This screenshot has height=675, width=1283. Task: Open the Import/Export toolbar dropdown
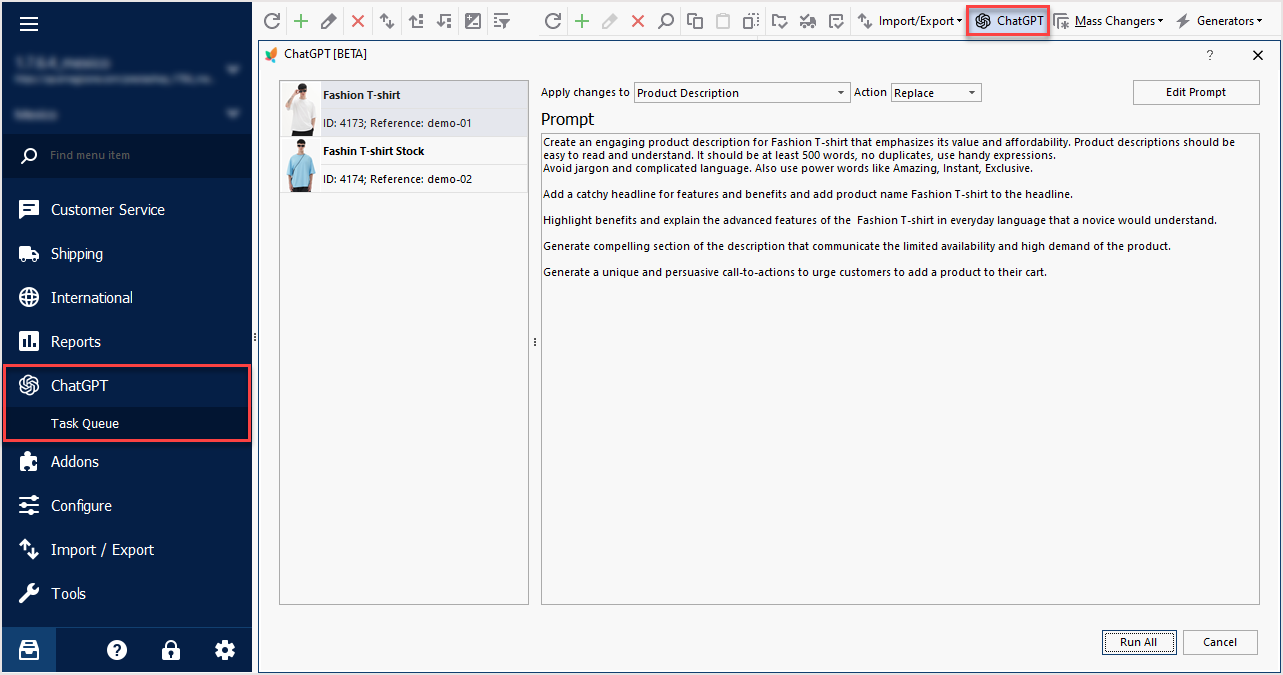[x=910, y=21]
